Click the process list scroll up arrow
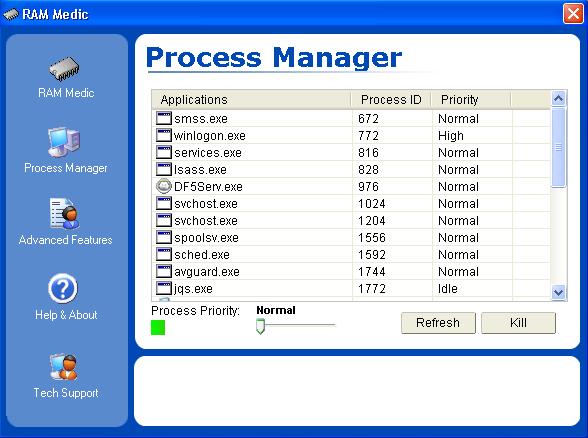This screenshot has height=438, width=588. 558,99
